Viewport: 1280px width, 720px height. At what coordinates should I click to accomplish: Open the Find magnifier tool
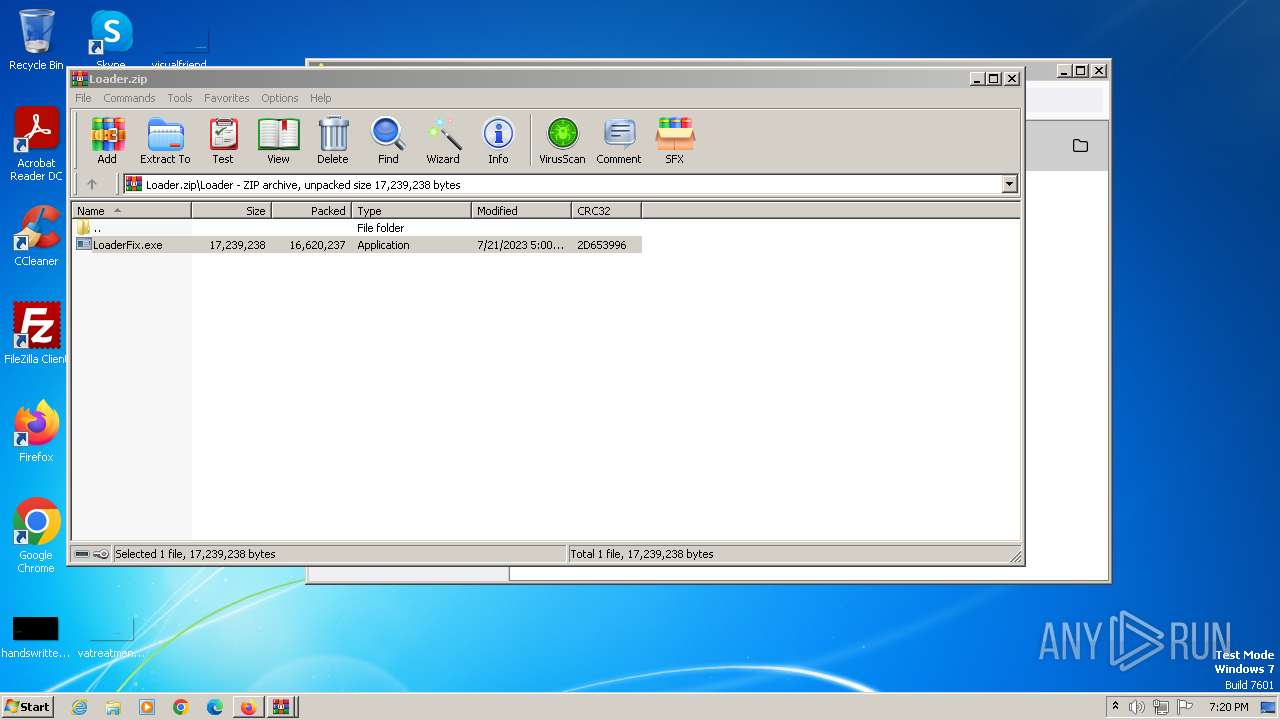(x=388, y=141)
